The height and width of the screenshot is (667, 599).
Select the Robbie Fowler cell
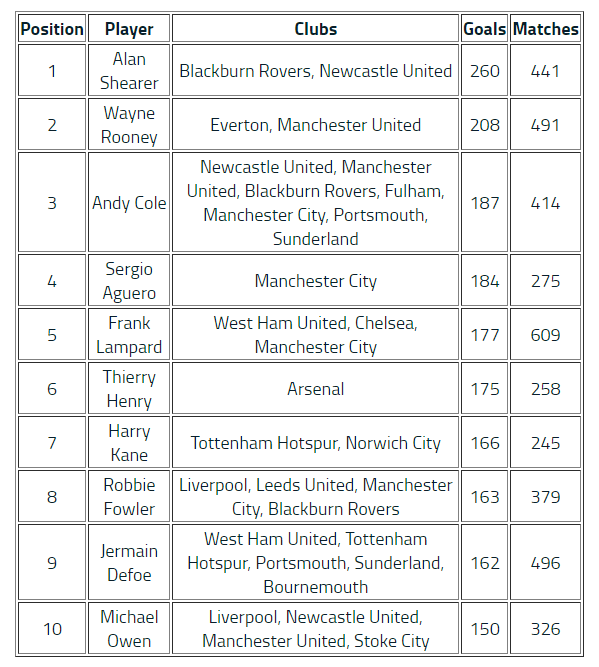point(129,496)
